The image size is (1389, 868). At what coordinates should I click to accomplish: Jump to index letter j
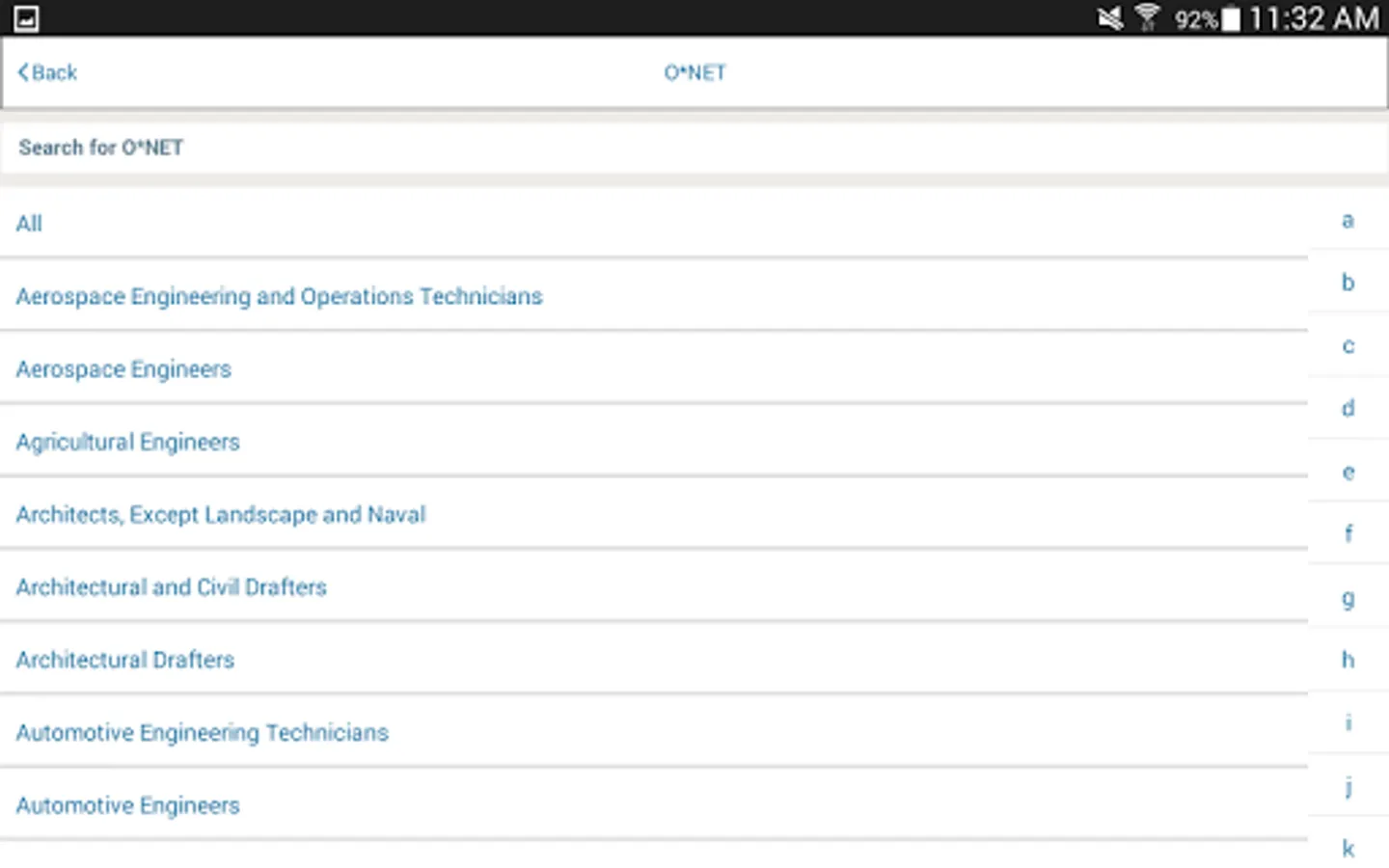[1348, 787]
